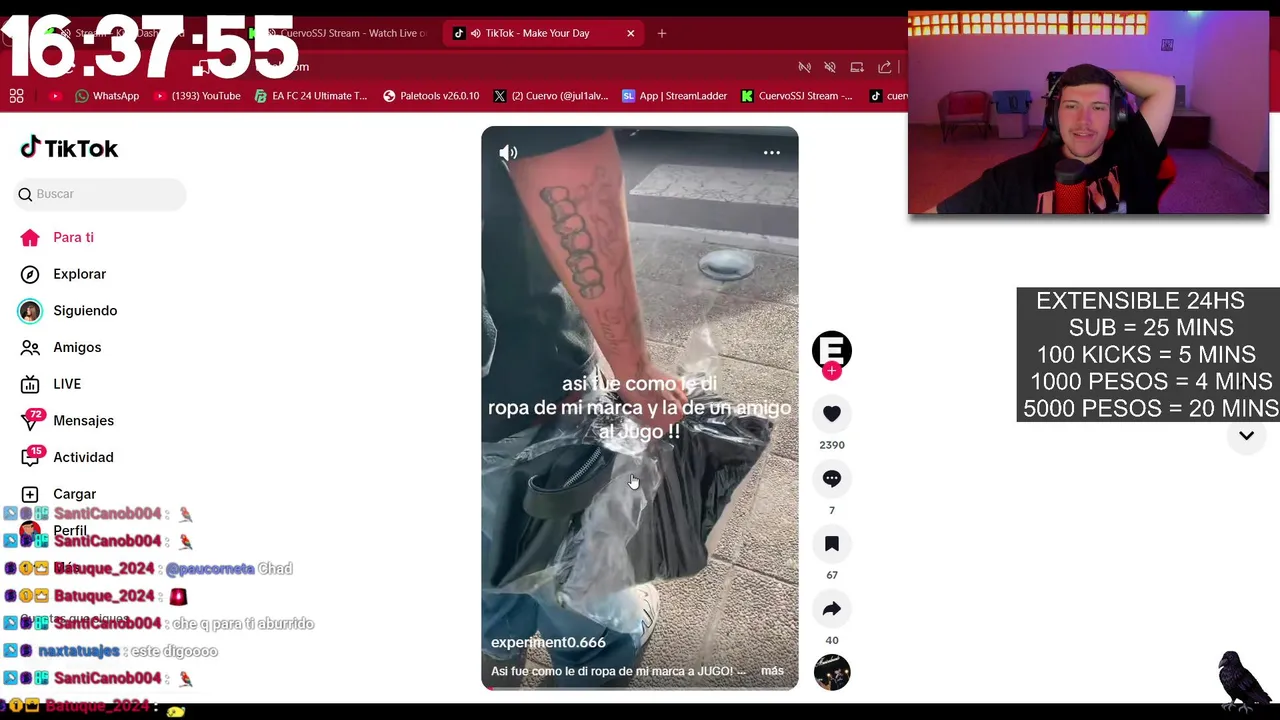Open CuervoSSJ Stream Kick bookmark

pyautogui.click(x=797, y=96)
